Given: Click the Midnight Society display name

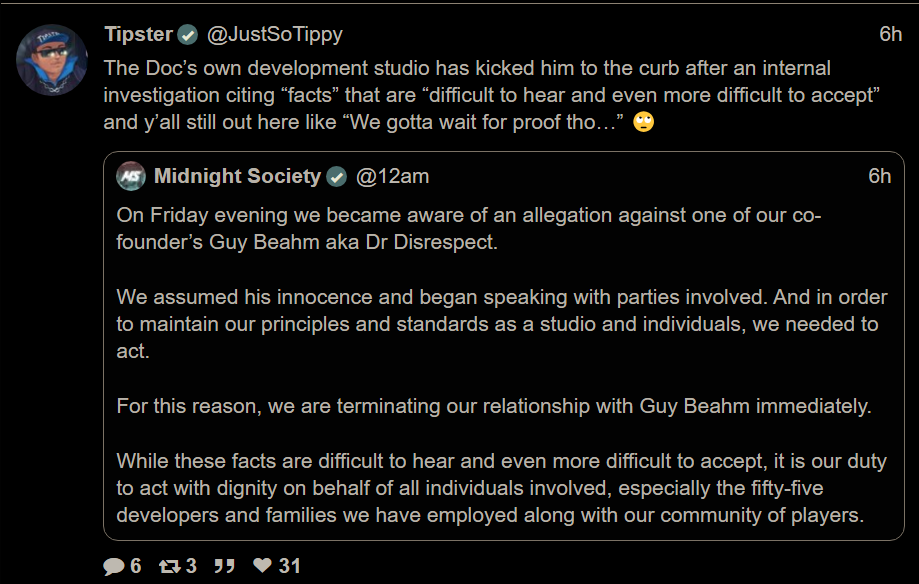Looking at the screenshot, I should [x=237, y=177].
